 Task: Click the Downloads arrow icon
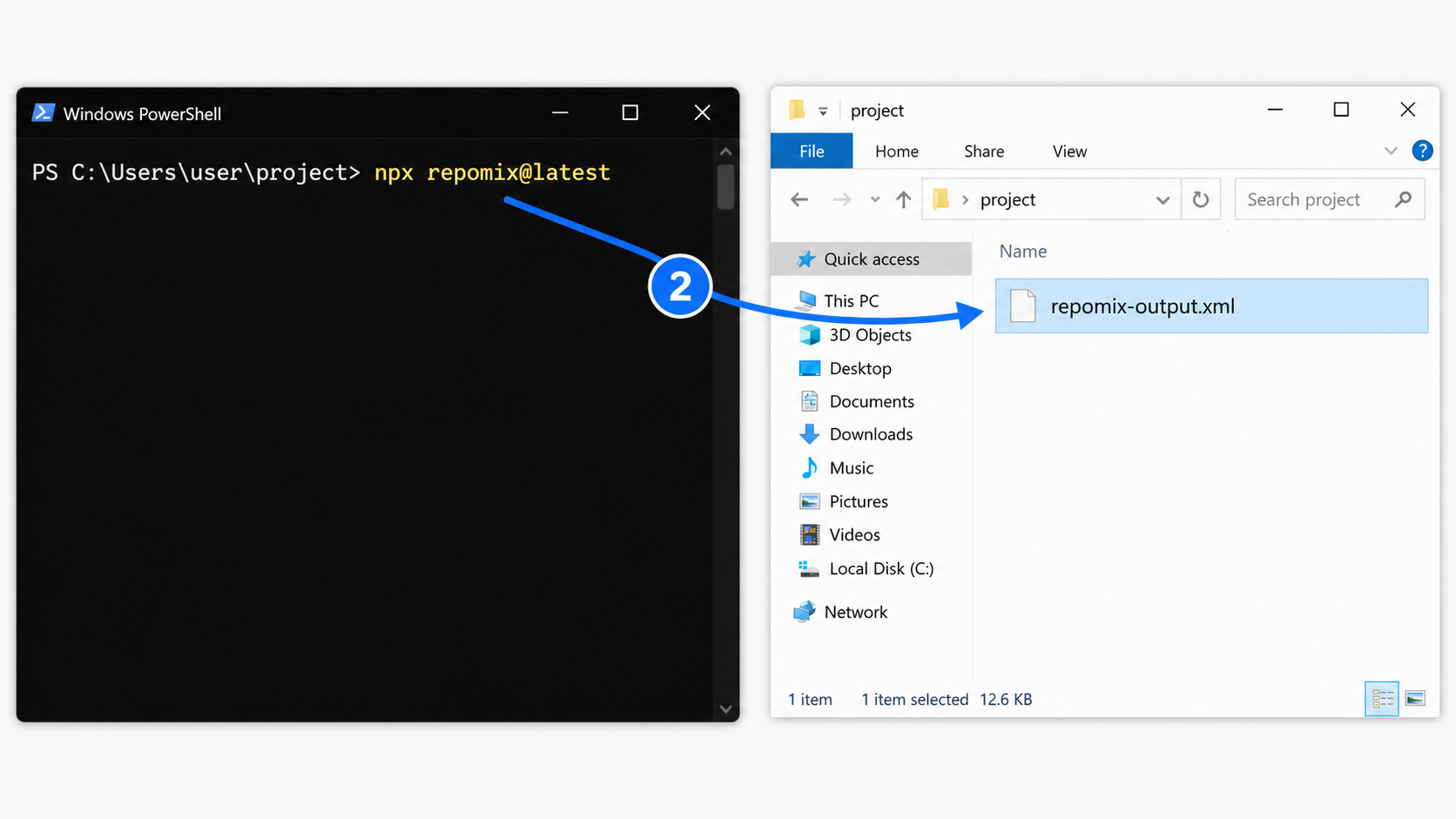[810, 434]
